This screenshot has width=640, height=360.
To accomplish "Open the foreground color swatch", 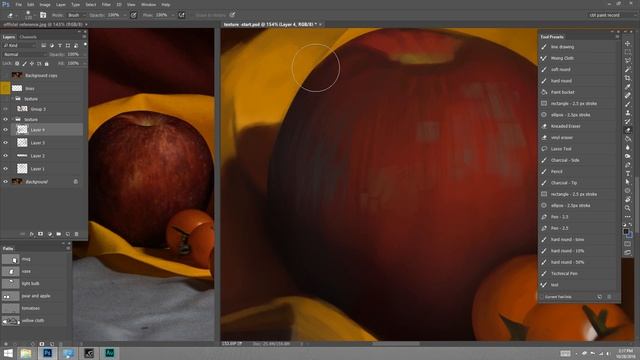I will (x=626, y=231).
